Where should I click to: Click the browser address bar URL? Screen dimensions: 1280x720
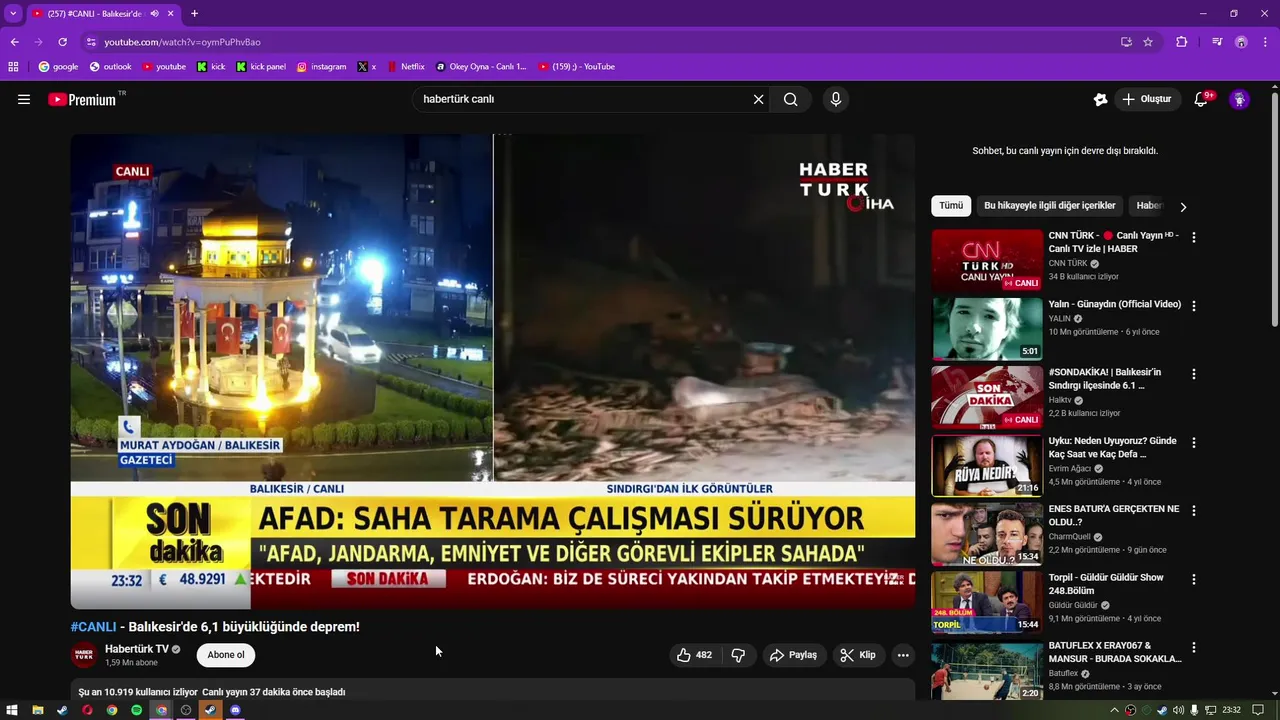pos(182,42)
